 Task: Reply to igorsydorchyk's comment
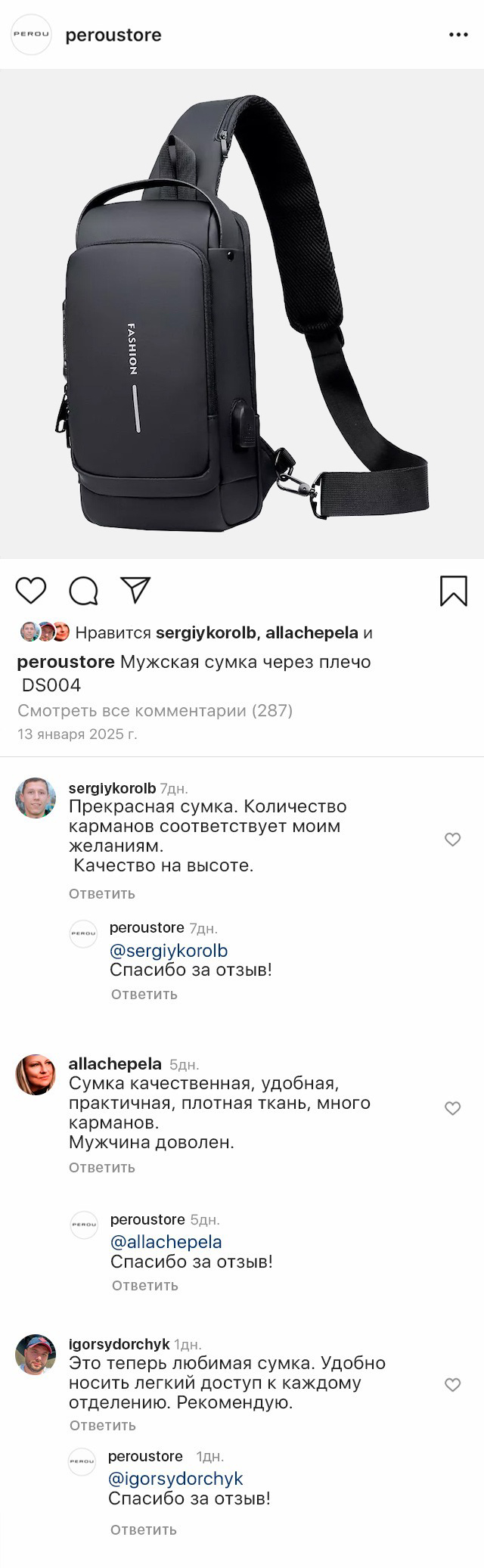[103, 1425]
